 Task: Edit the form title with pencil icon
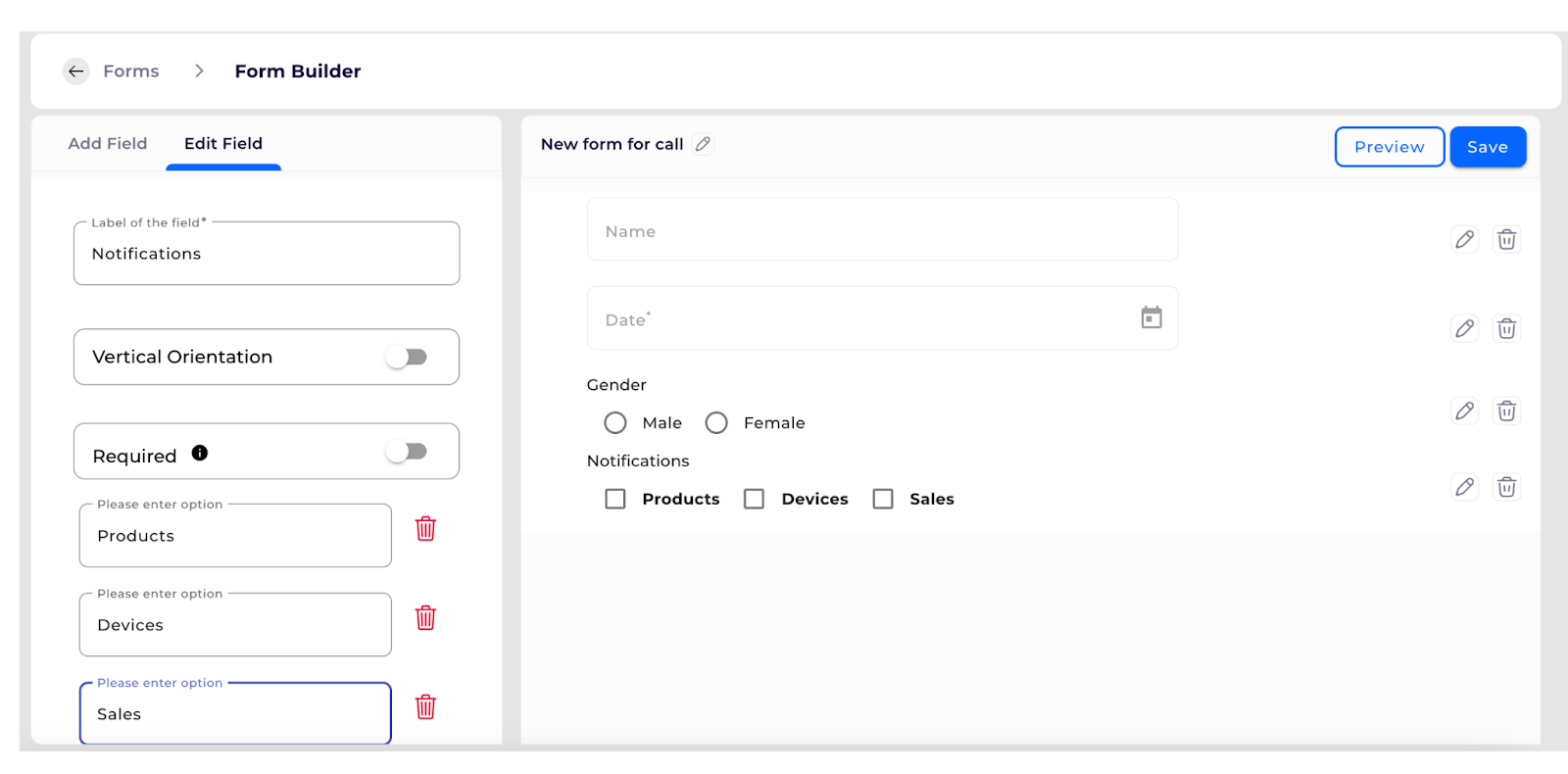click(703, 144)
